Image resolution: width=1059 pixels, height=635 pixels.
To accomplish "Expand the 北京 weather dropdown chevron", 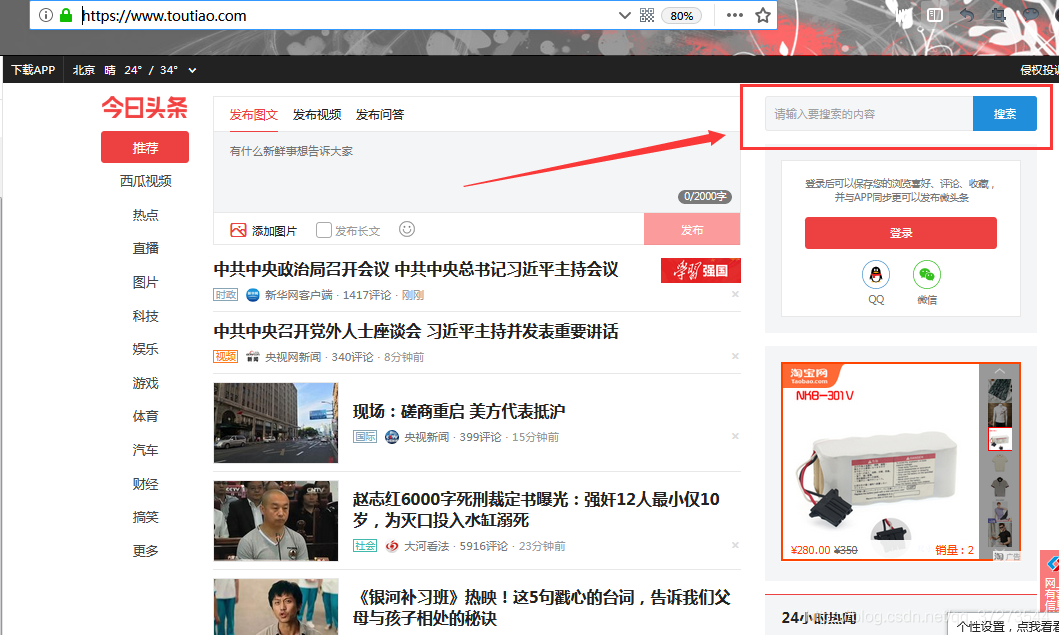I will 192,70.
